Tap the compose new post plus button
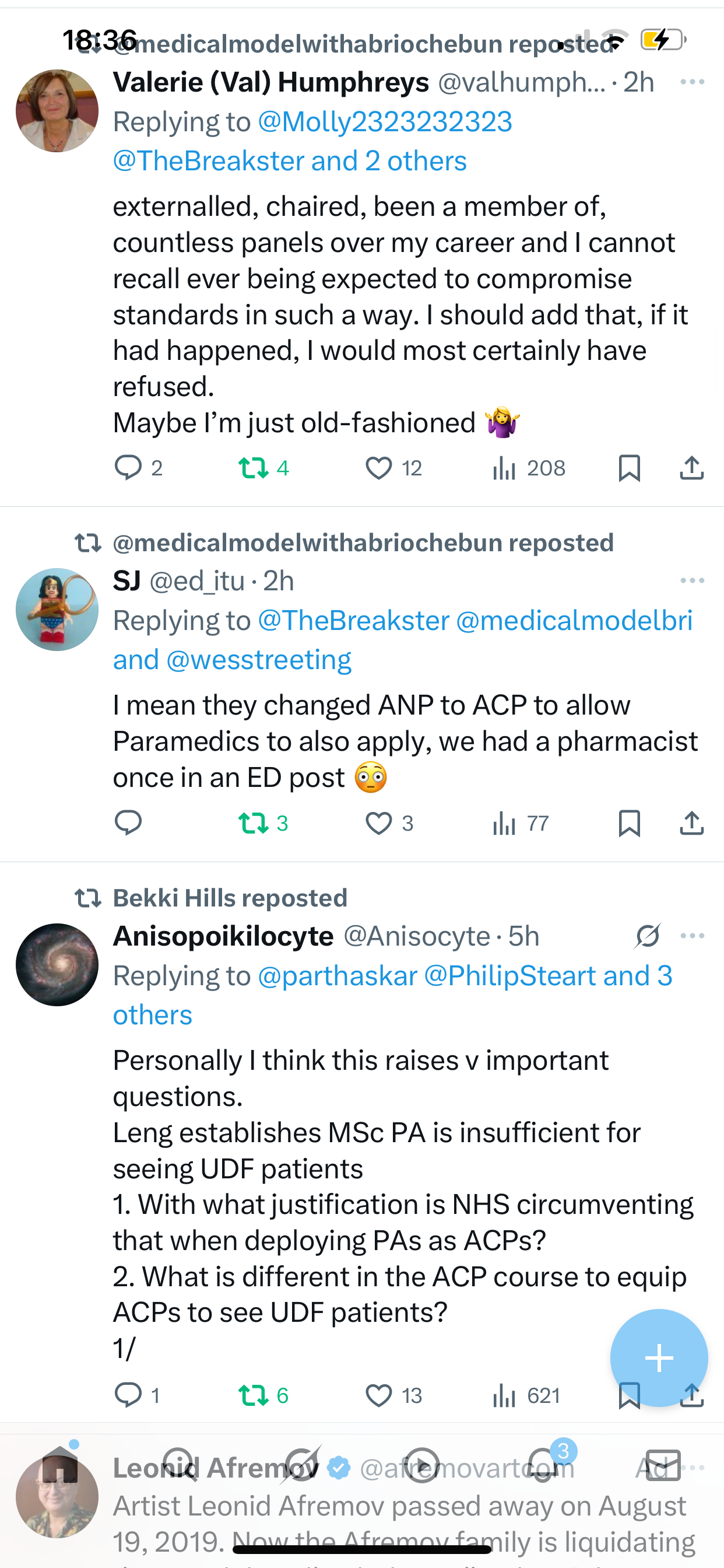 [658, 1358]
